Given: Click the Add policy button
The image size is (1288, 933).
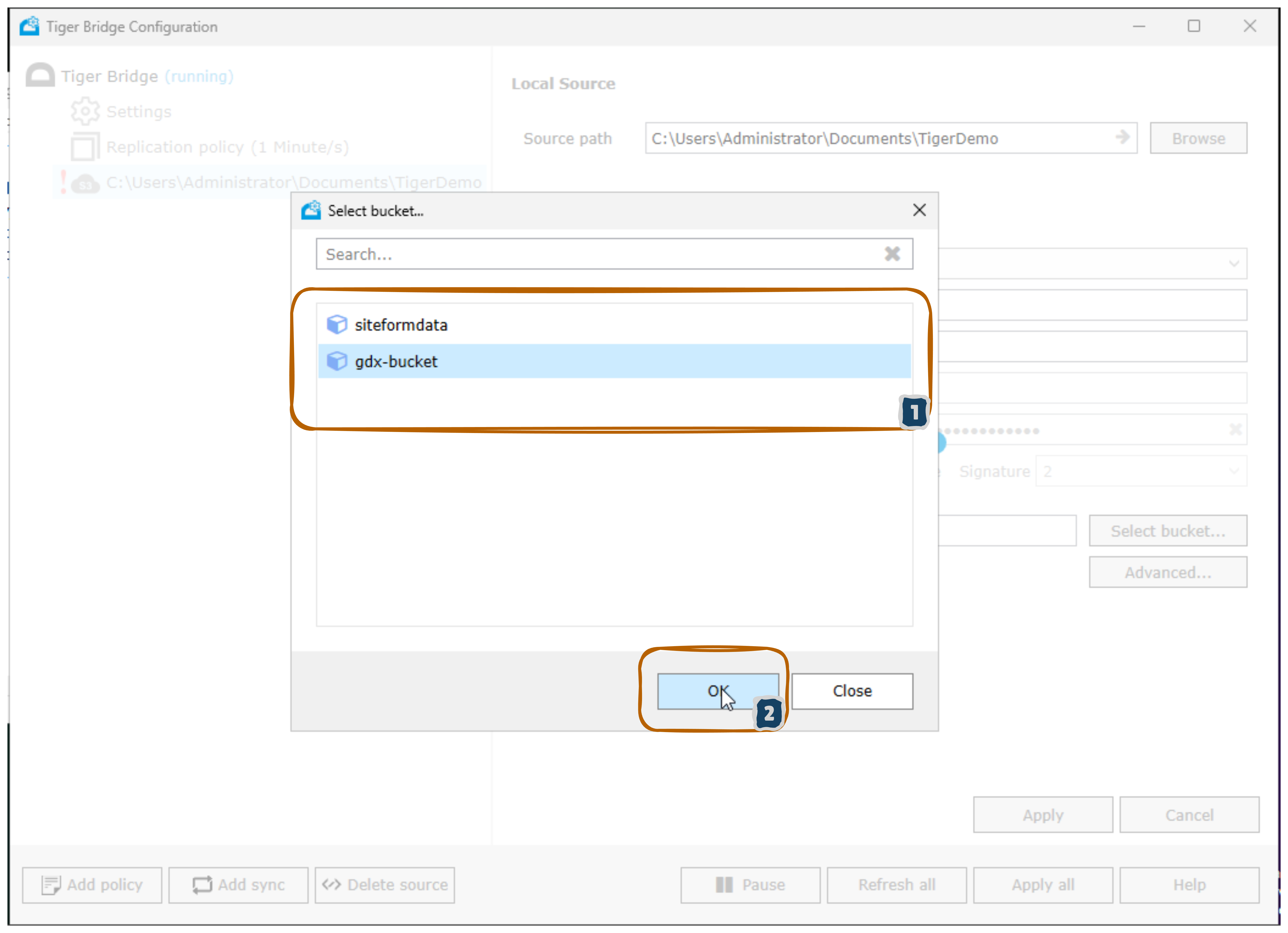Looking at the screenshot, I should [92, 885].
